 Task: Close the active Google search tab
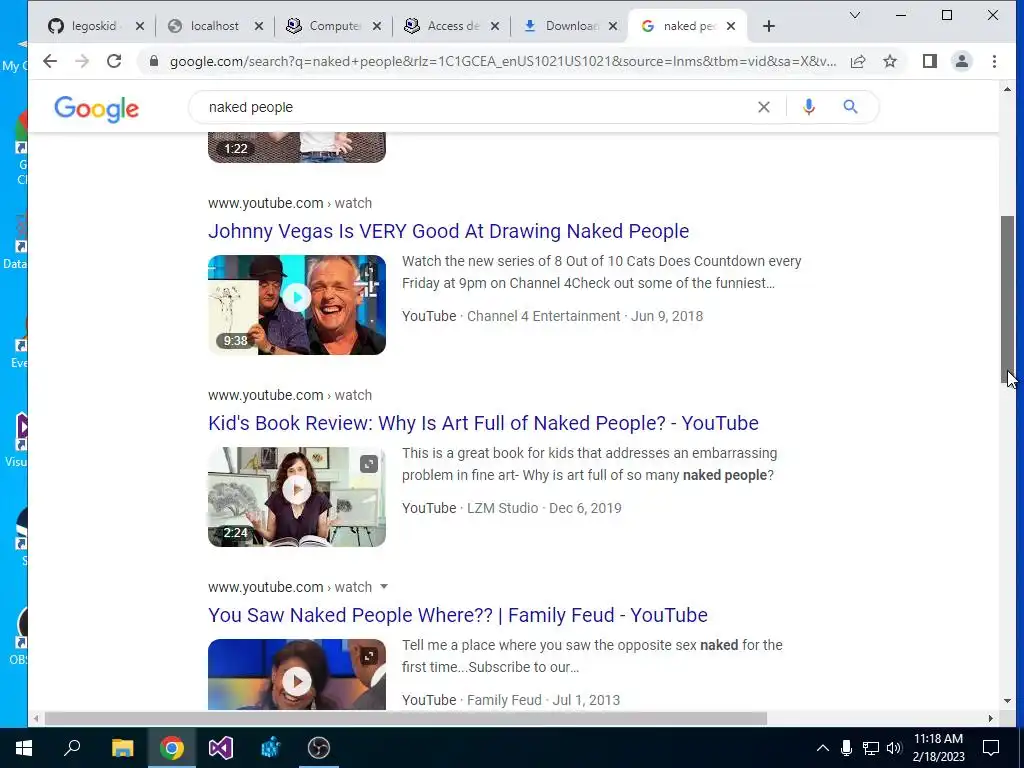[x=731, y=26]
